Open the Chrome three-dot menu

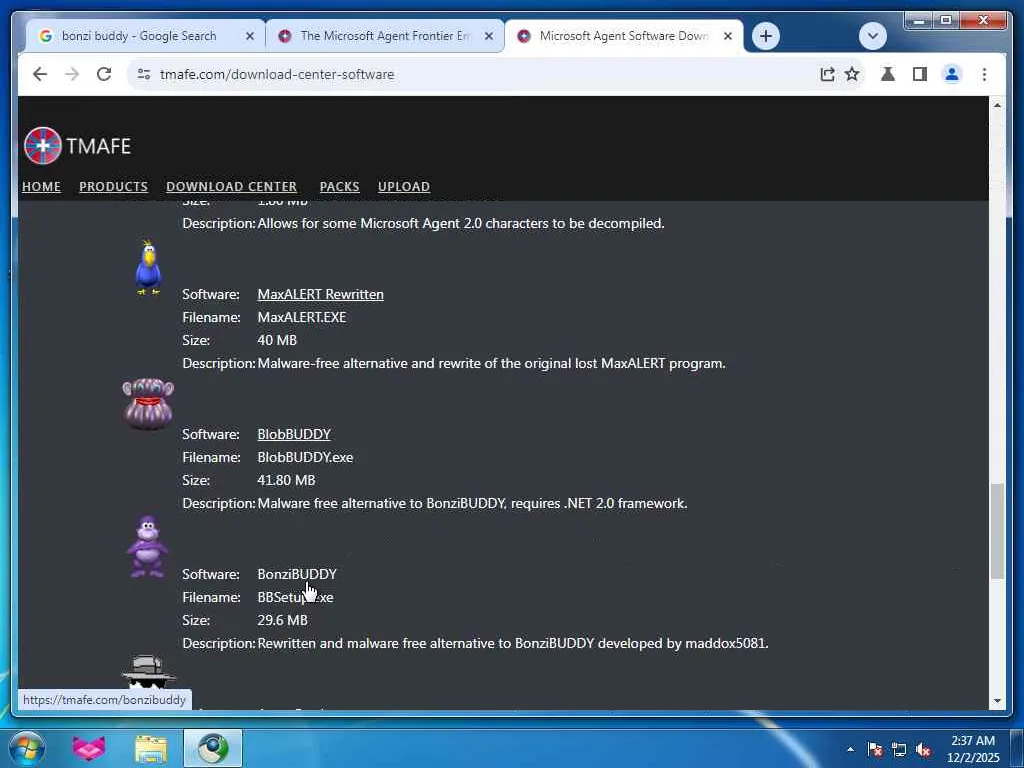pyautogui.click(x=984, y=74)
